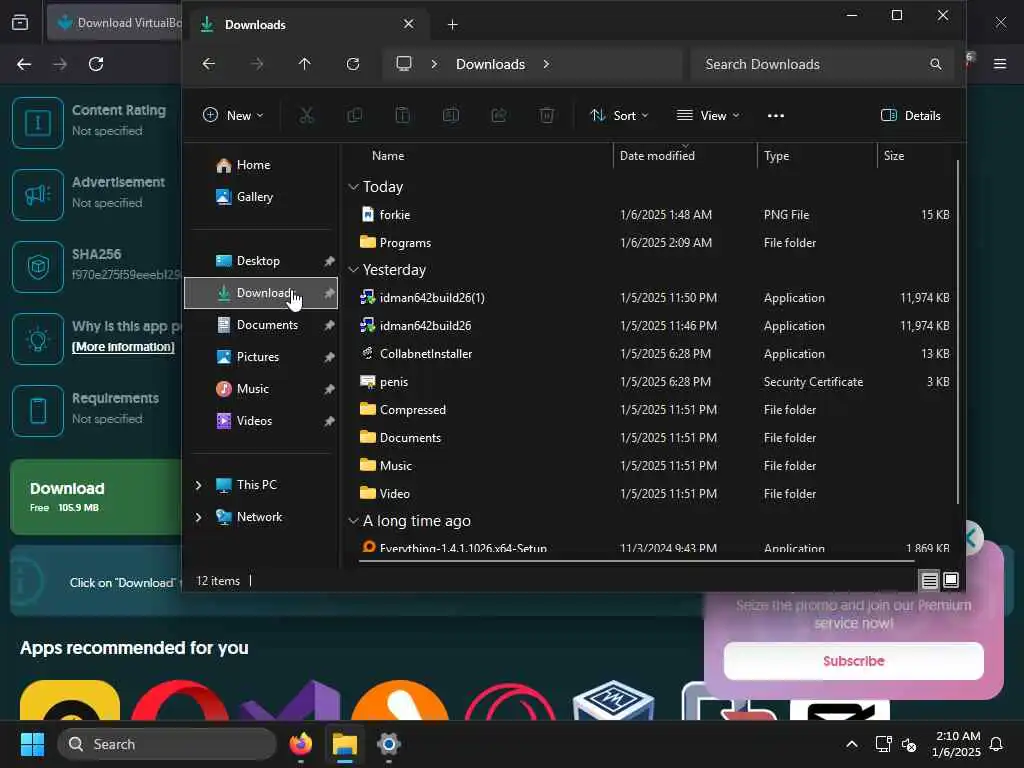Screen dimensions: 1024x768
Task: Click the Rename icon in Explorer toolbar
Action: (451, 116)
